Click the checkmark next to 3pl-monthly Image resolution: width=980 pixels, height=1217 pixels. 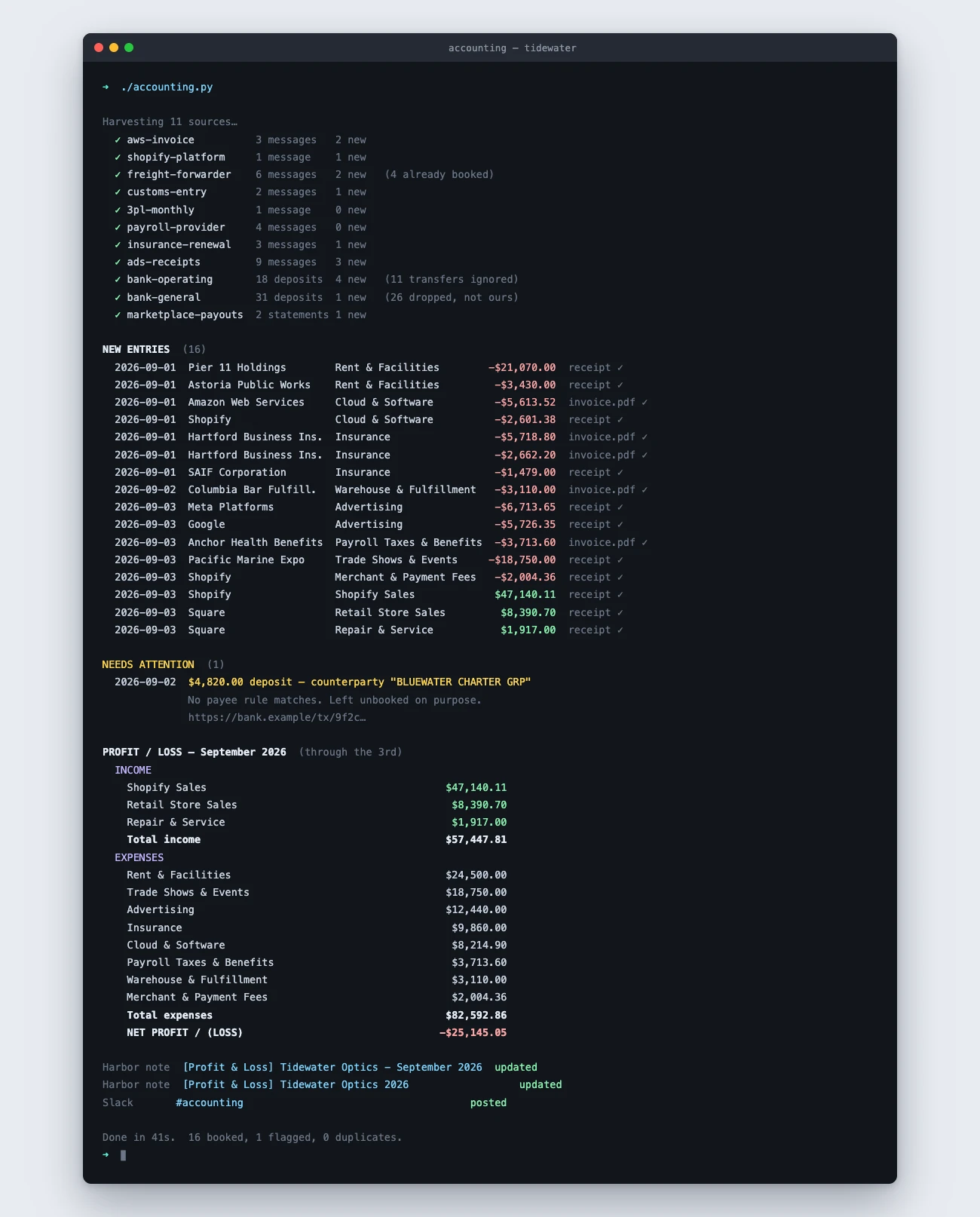pos(118,210)
